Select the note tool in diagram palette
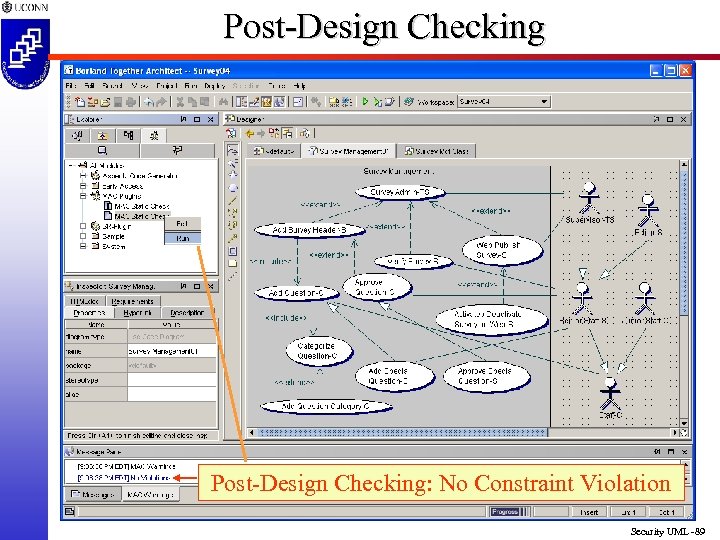Image resolution: width=720 pixels, height=540 pixels. coord(233,263)
